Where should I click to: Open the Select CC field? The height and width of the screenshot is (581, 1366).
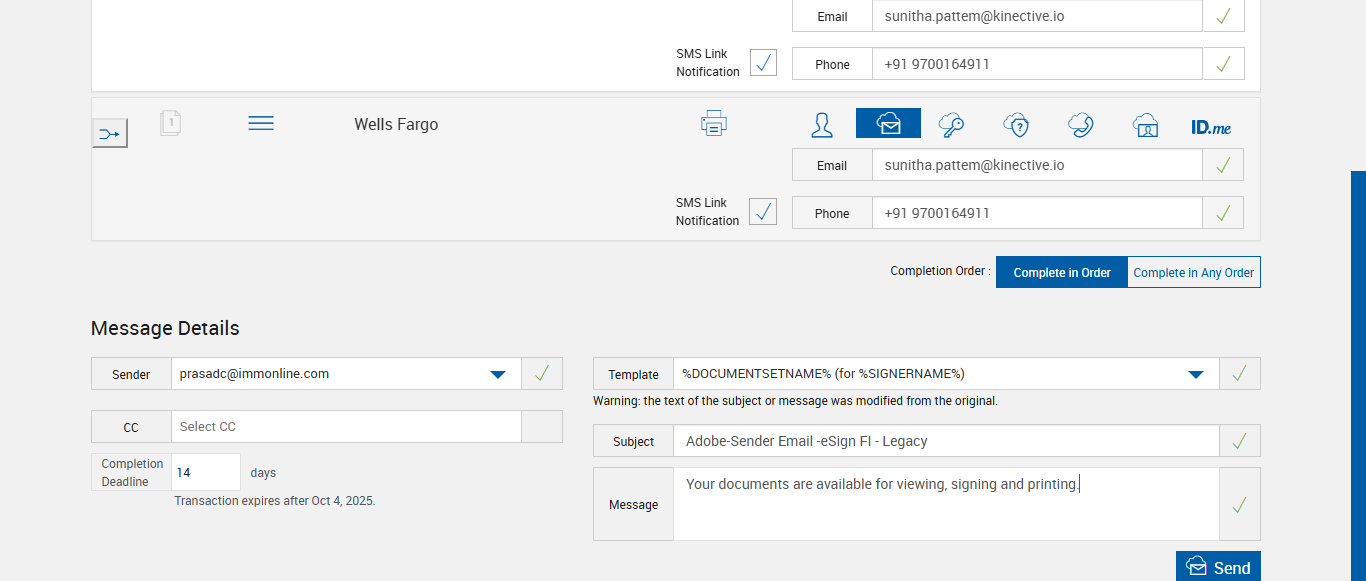tap(346, 427)
